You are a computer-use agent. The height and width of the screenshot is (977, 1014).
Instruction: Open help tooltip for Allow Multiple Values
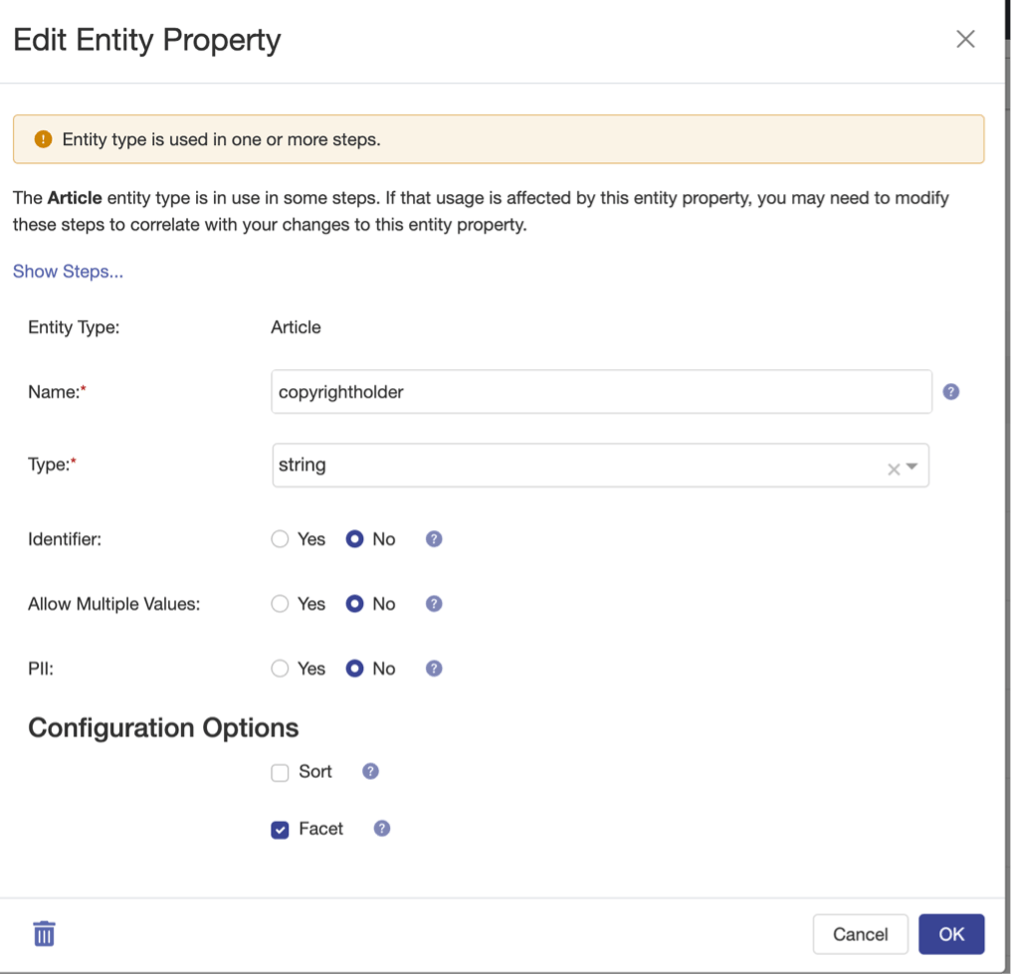tap(434, 604)
